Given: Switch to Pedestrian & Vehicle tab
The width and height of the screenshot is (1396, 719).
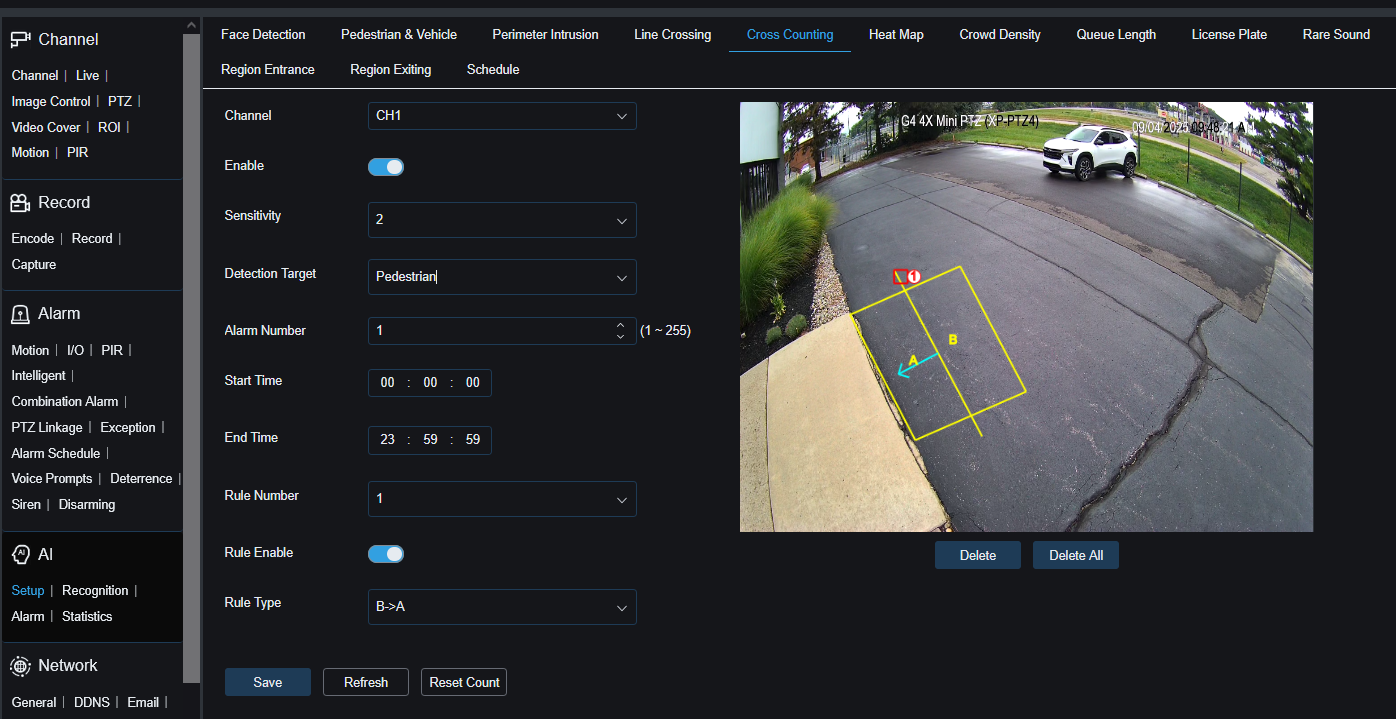Looking at the screenshot, I should (399, 35).
